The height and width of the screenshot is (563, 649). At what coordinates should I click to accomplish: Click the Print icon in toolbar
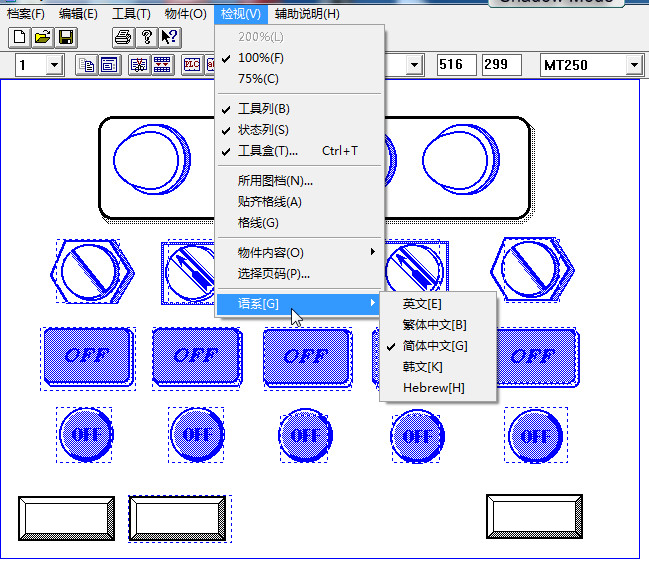click(x=122, y=38)
